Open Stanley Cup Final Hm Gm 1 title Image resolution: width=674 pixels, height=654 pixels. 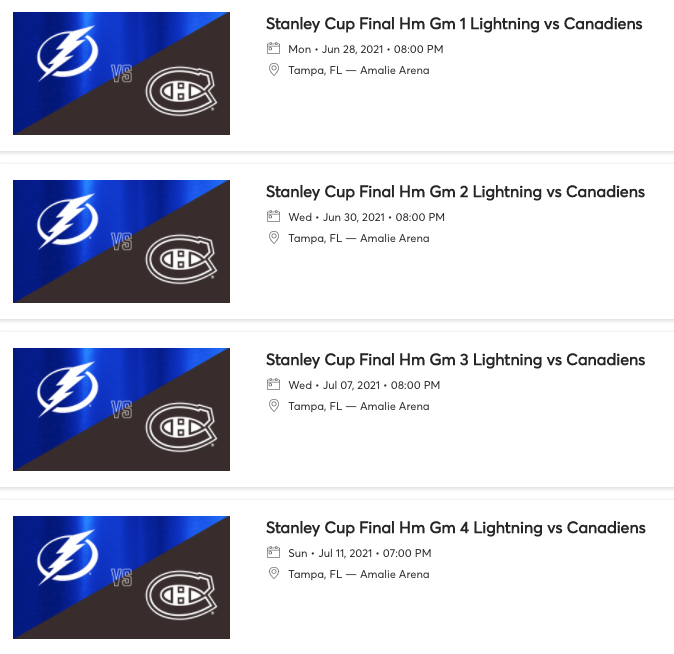(x=455, y=24)
